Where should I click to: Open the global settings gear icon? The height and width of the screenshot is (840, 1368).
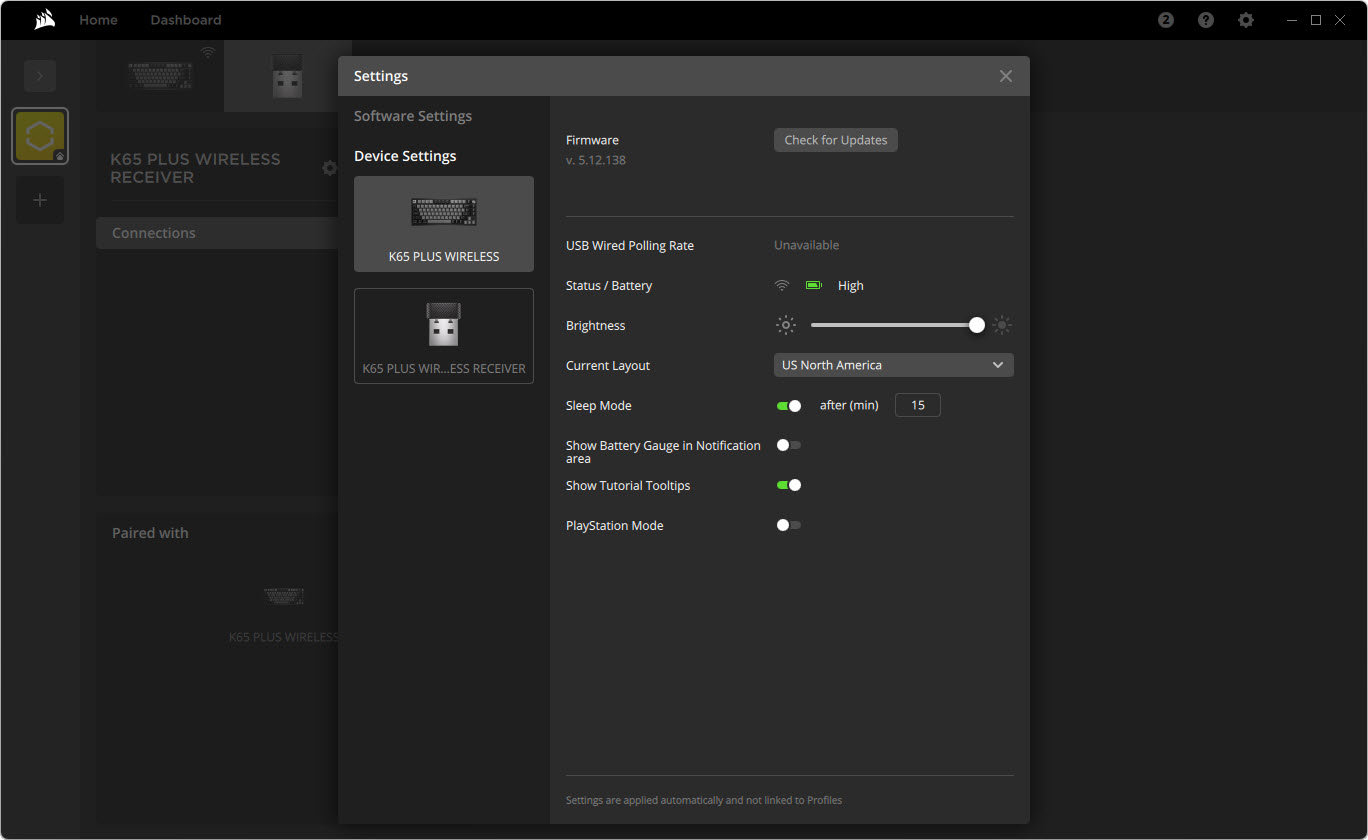(1246, 20)
